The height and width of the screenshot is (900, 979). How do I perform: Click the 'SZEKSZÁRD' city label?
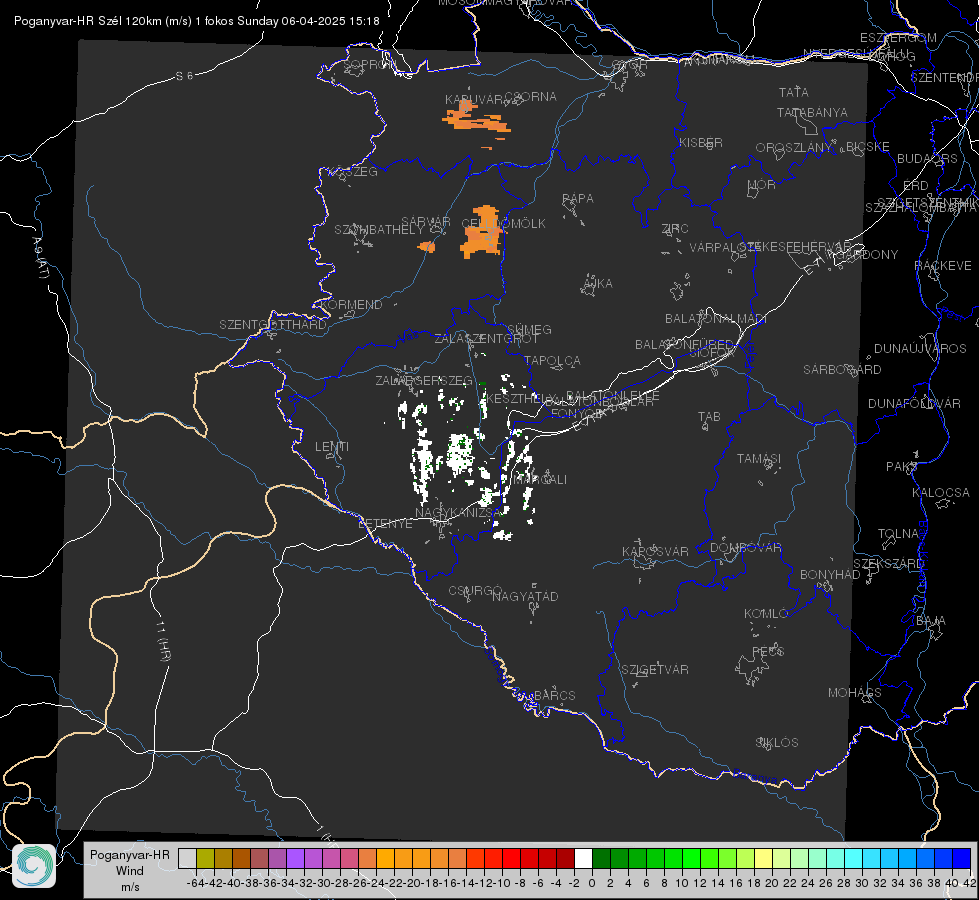pos(888,564)
